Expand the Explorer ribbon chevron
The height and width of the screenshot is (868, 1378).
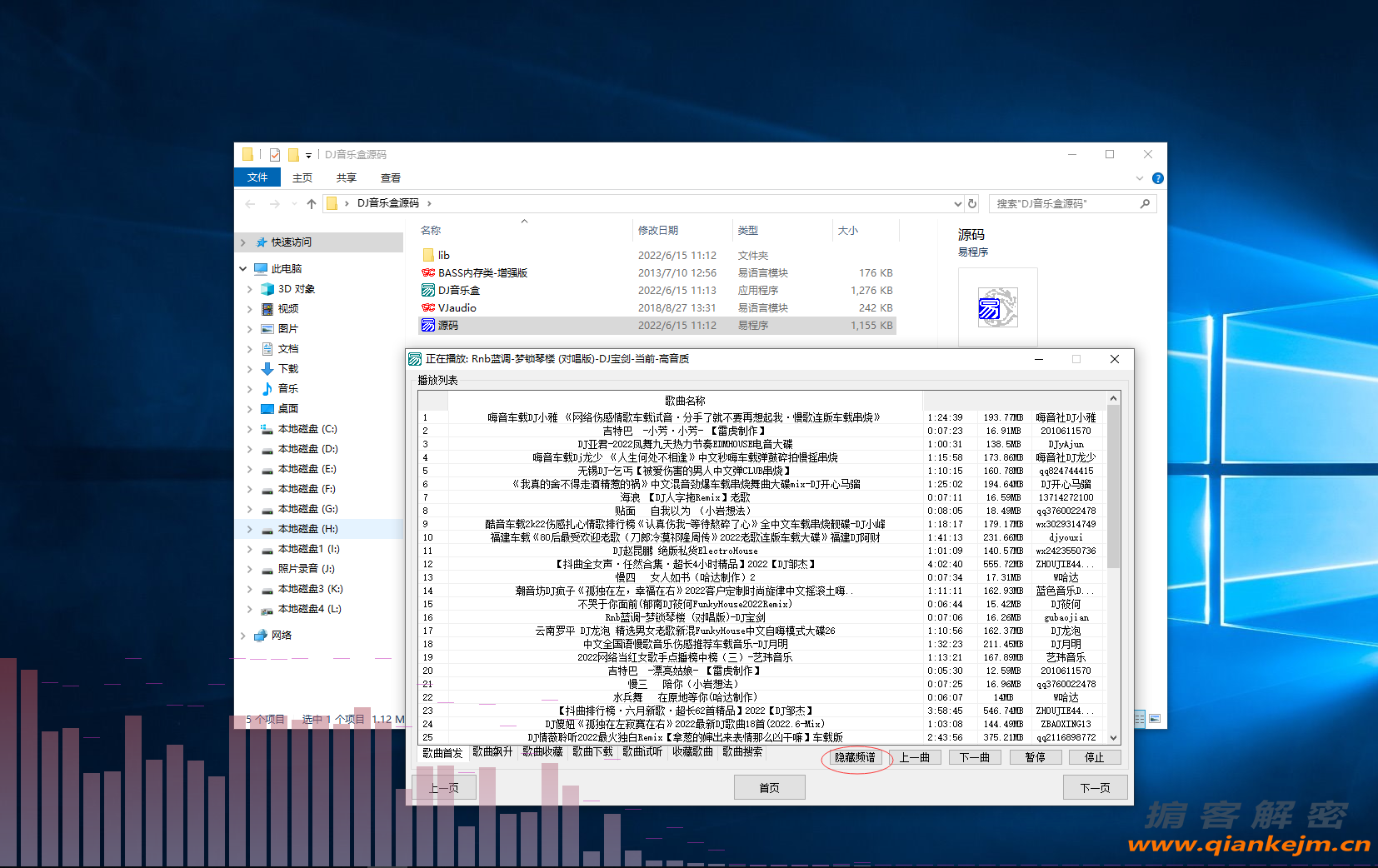[1140, 178]
